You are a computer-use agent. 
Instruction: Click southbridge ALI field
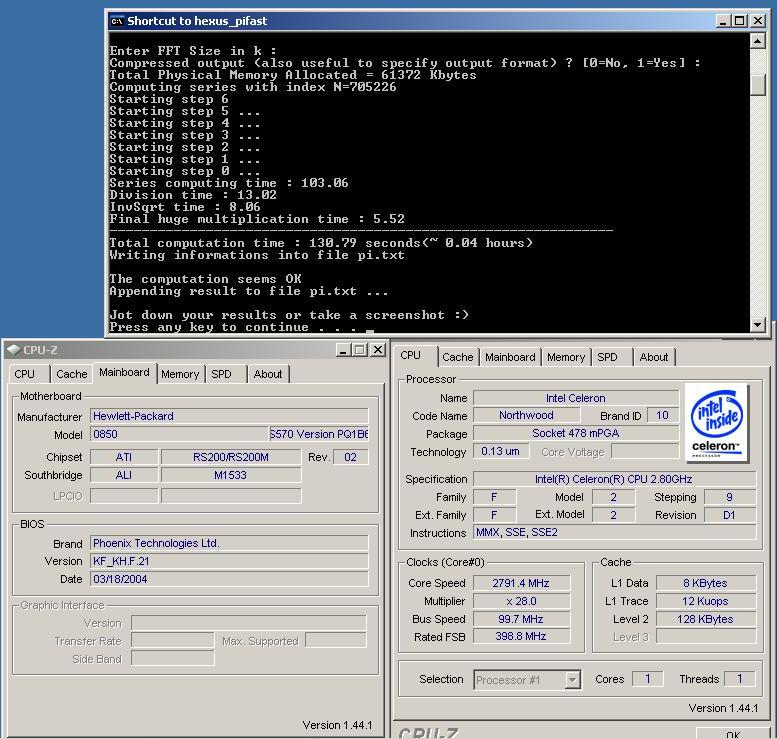pos(124,475)
